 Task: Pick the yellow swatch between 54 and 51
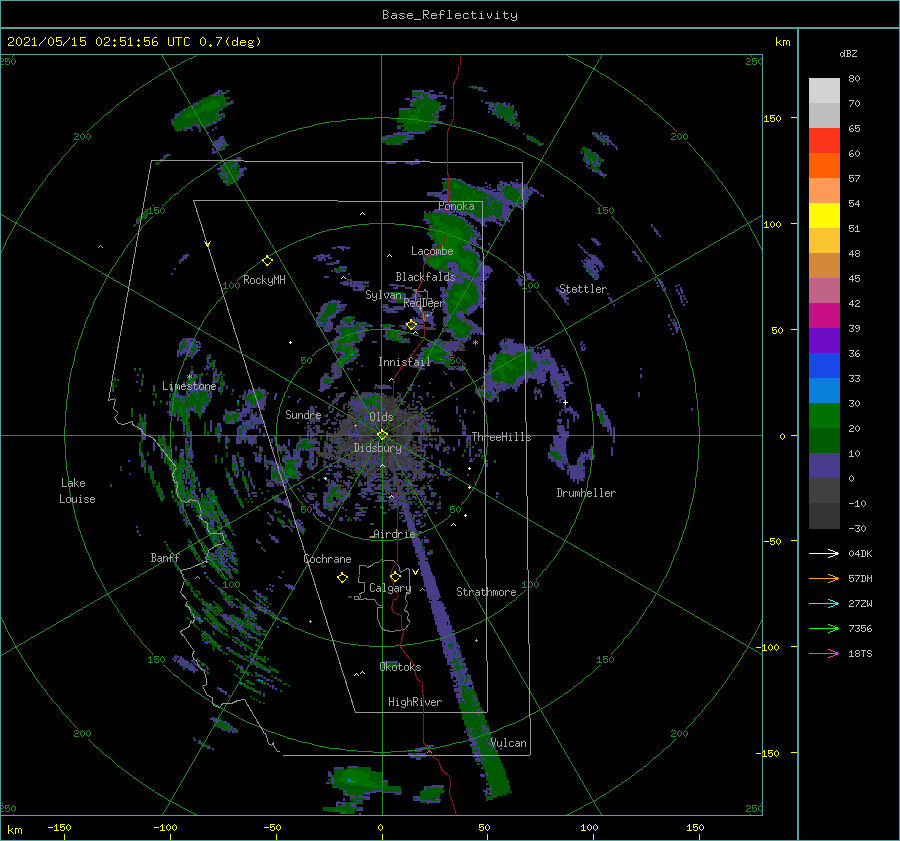(824, 216)
